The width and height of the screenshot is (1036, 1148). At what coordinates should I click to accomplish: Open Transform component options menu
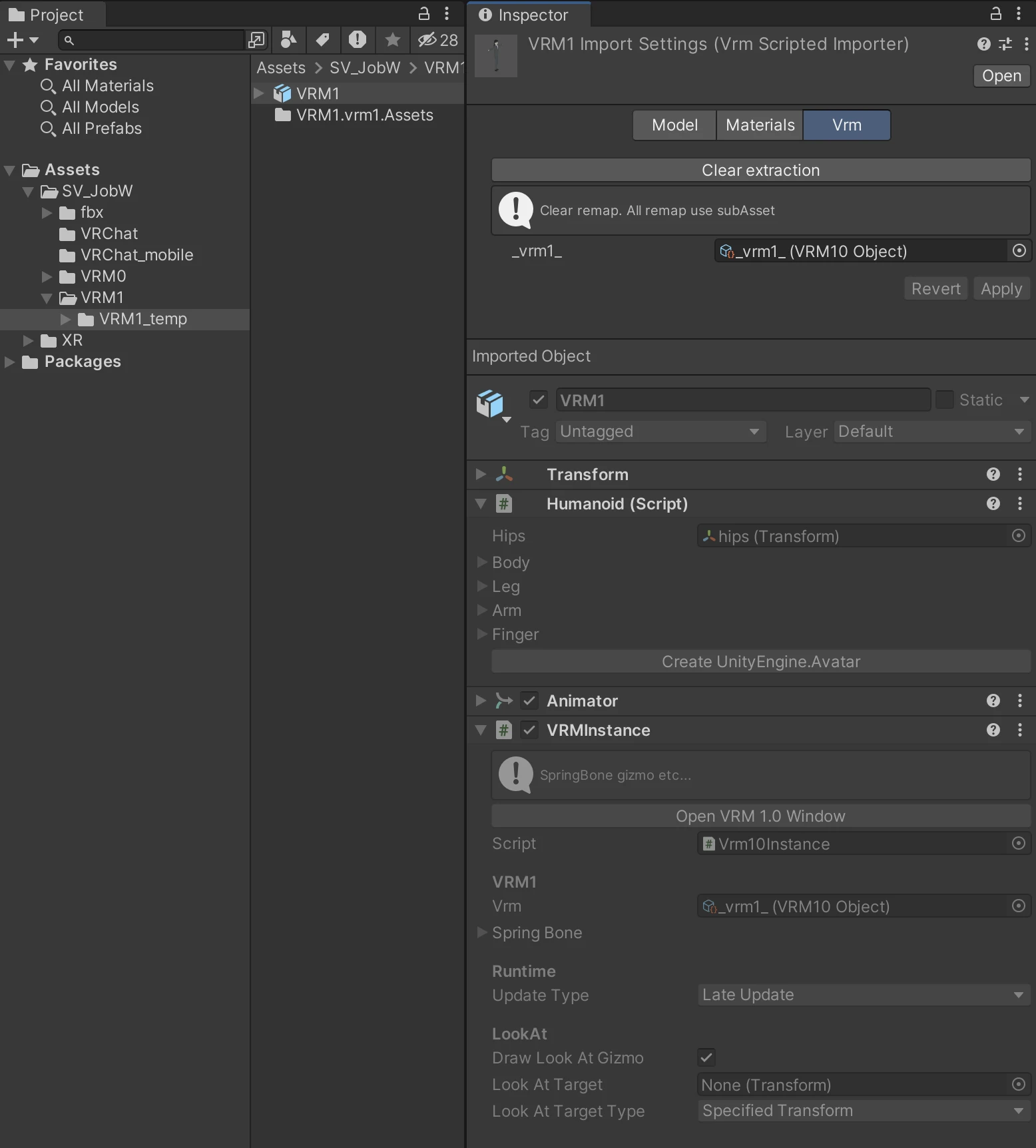[x=1019, y=474]
